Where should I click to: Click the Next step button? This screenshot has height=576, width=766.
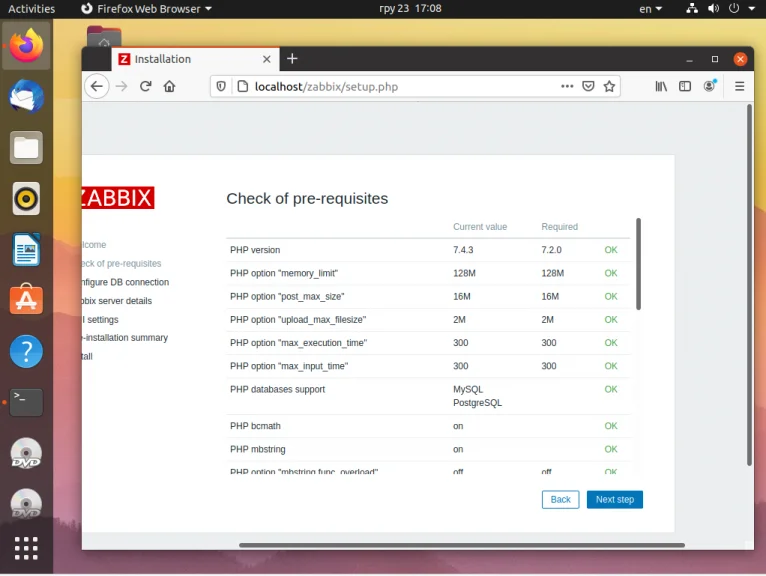(x=615, y=499)
